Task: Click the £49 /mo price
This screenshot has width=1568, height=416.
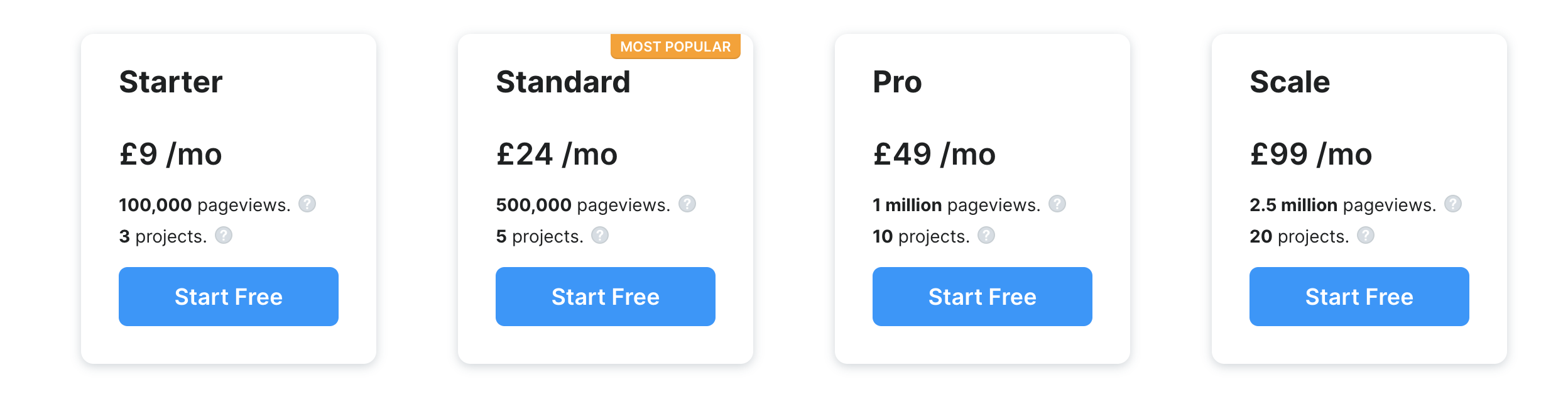Action: [x=934, y=155]
